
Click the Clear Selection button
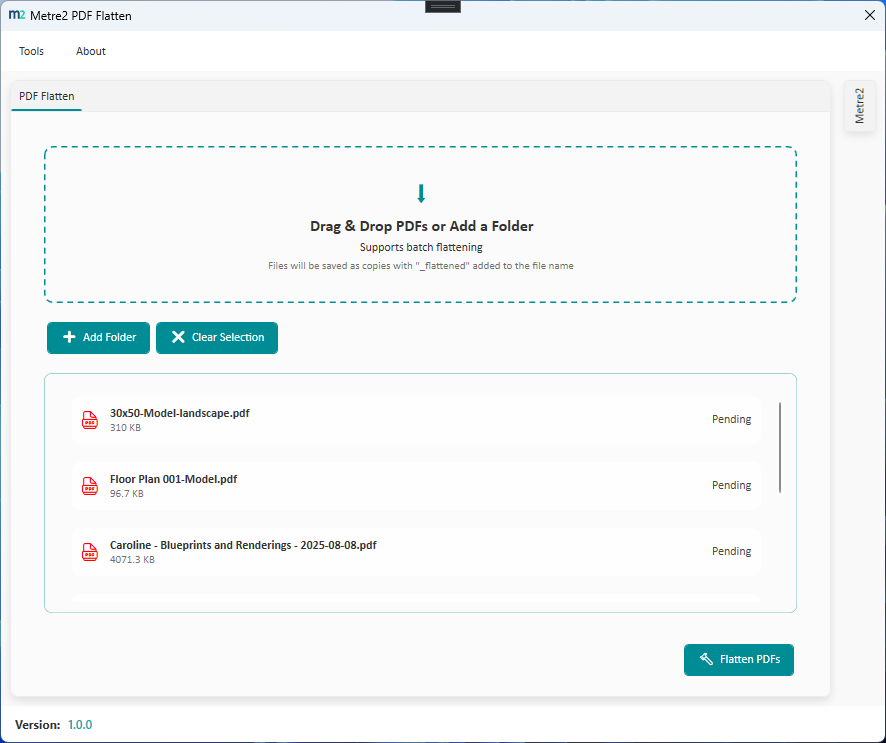tap(217, 338)
